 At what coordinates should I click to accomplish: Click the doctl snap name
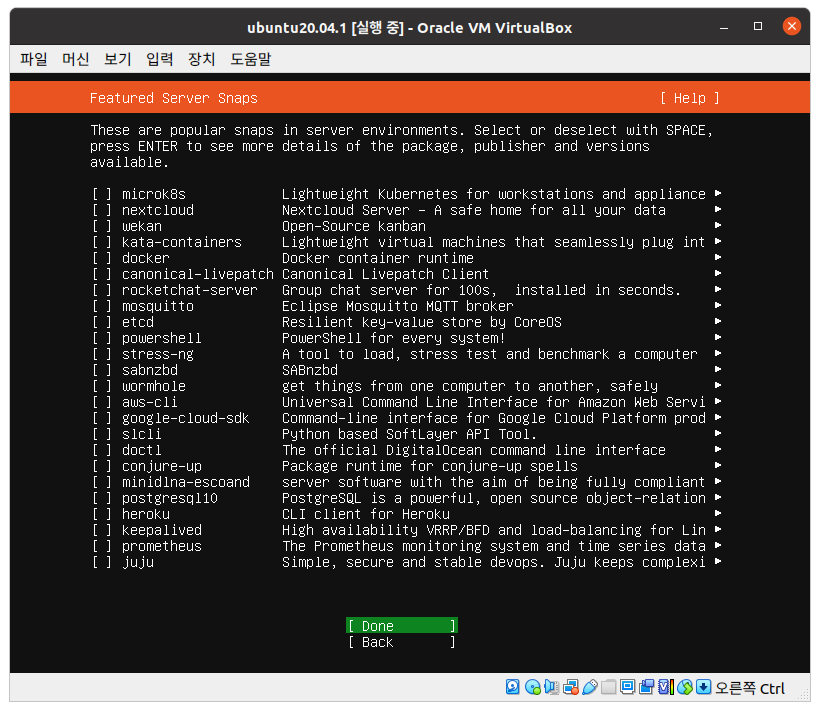[142, 451]
